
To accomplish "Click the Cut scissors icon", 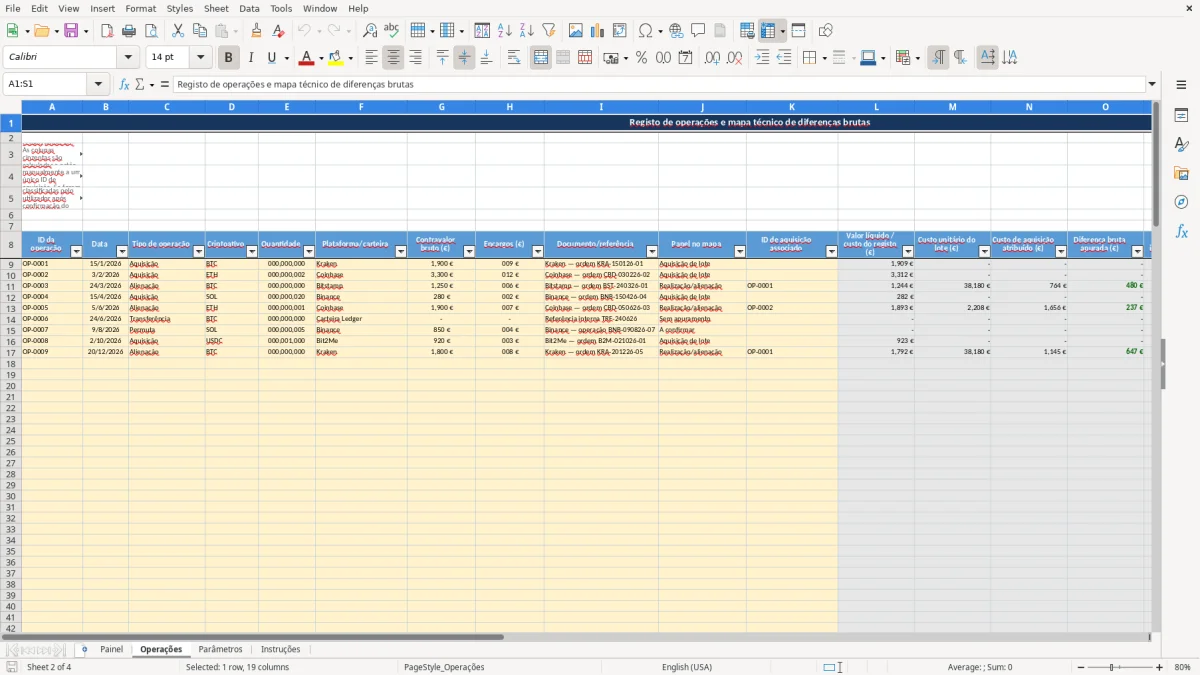I will [x=177, y=31].
